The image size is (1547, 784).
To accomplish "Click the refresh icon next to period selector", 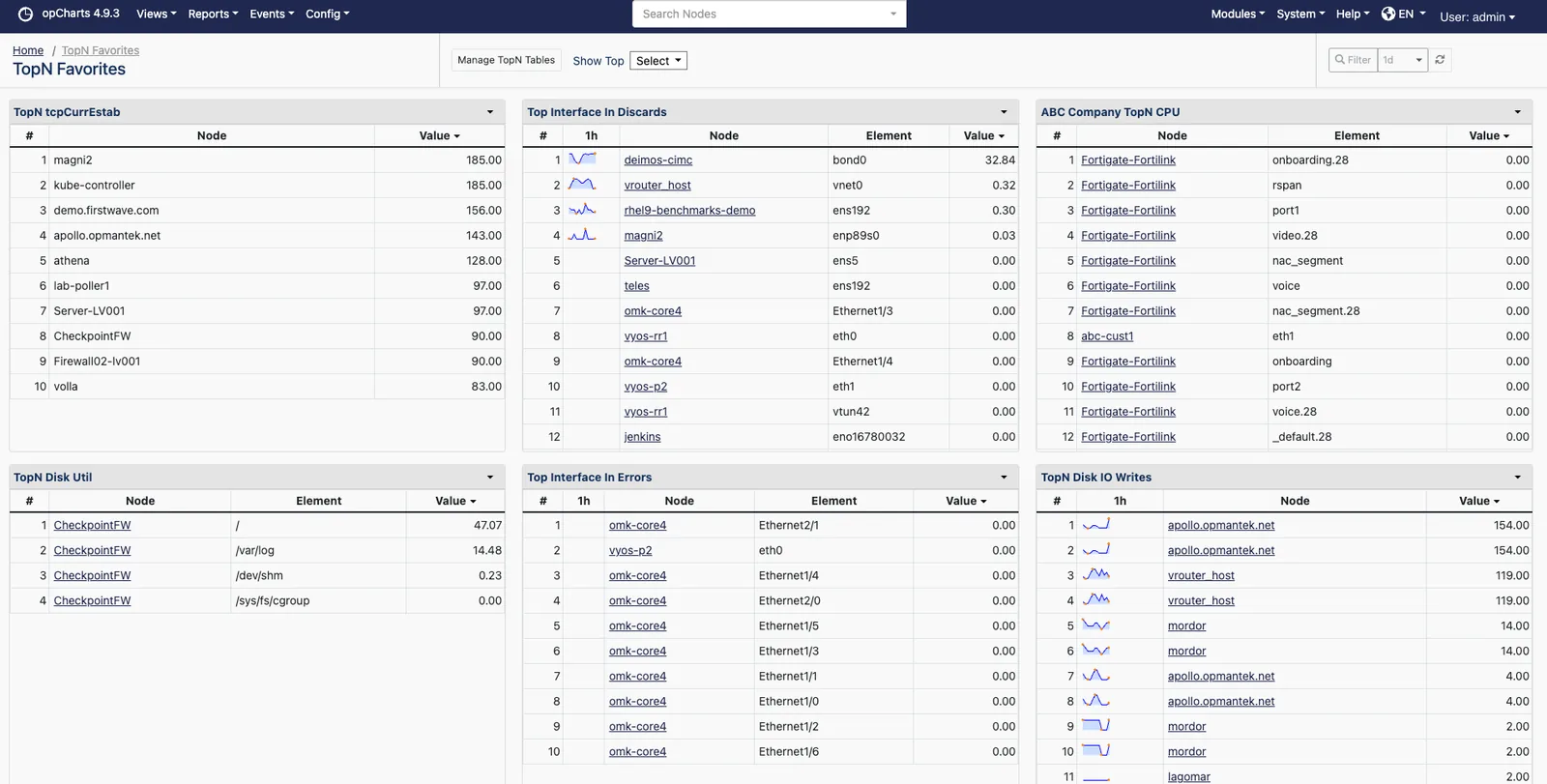I will click(x=1440, y=60).
